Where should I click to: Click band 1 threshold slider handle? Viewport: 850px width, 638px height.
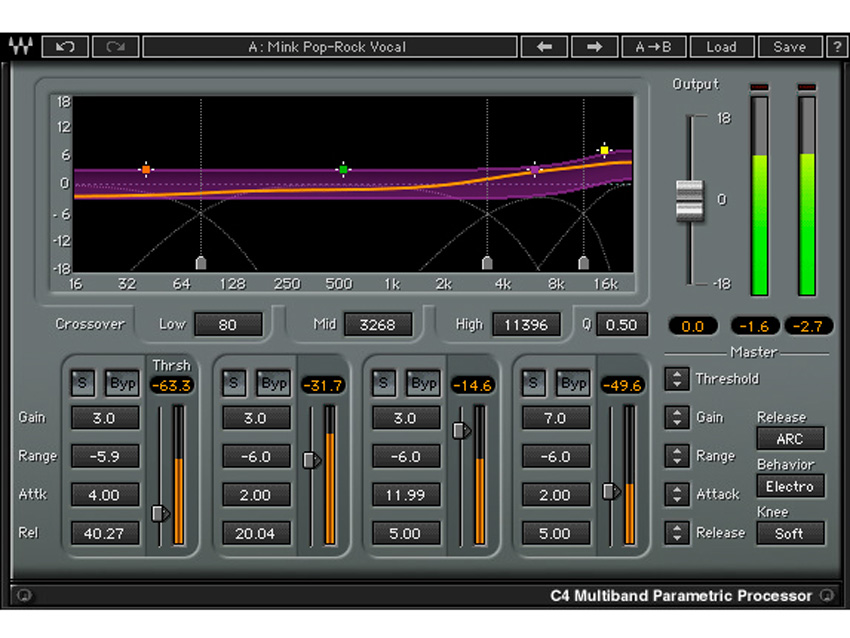(x=160, y=513)
